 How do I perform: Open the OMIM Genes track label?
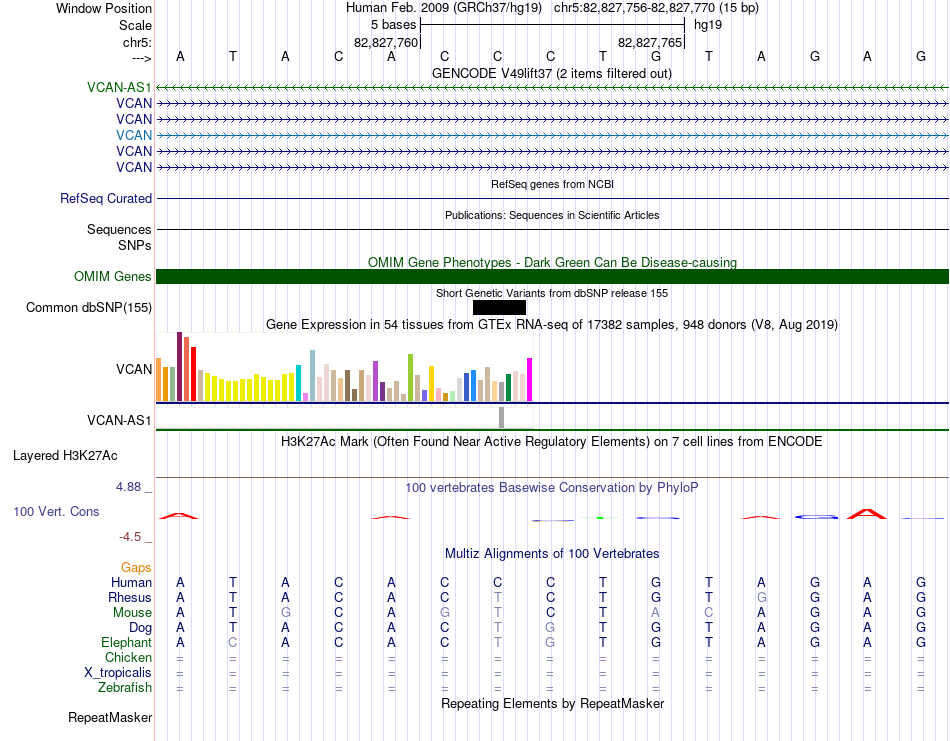click(113, 276)
